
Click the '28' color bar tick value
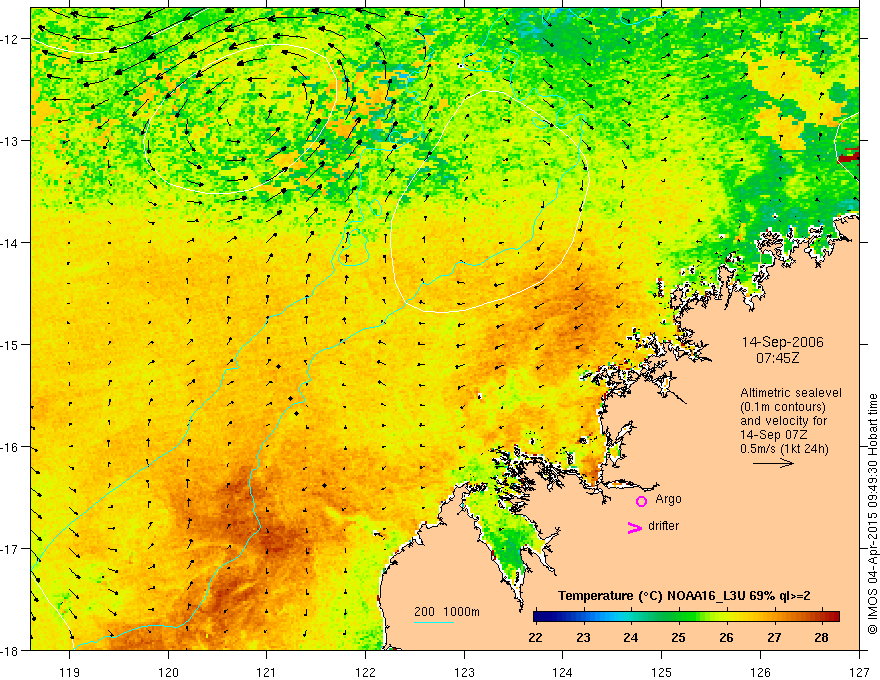(x=821, y=637)
